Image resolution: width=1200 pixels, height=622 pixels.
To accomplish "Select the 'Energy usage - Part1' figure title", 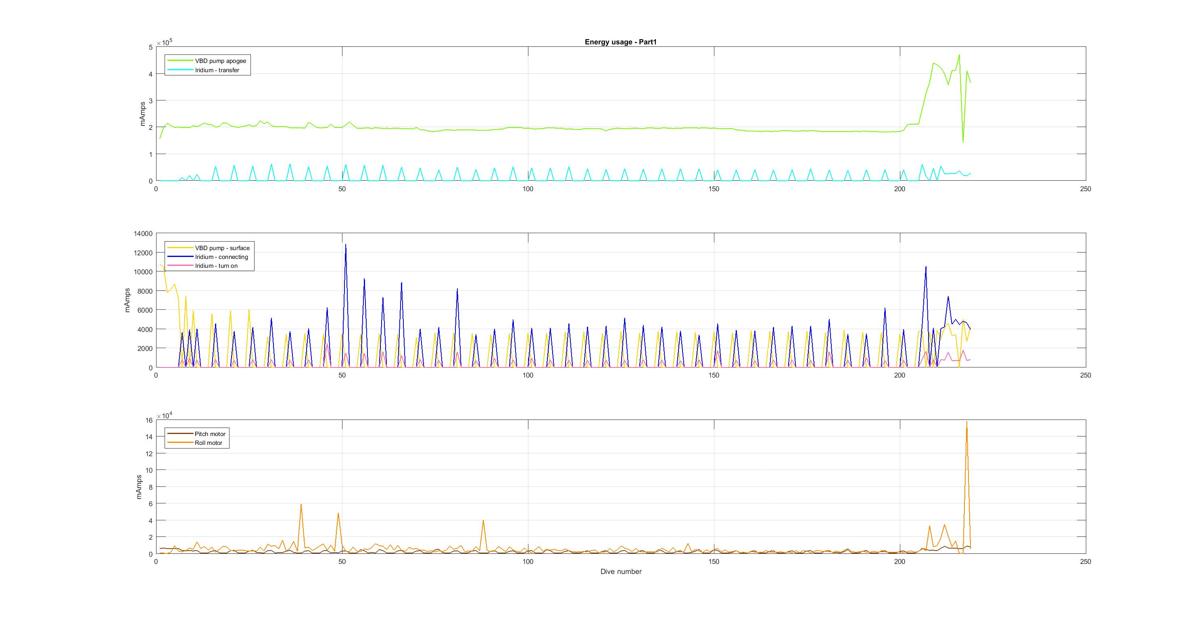I will tap(620, 42).
